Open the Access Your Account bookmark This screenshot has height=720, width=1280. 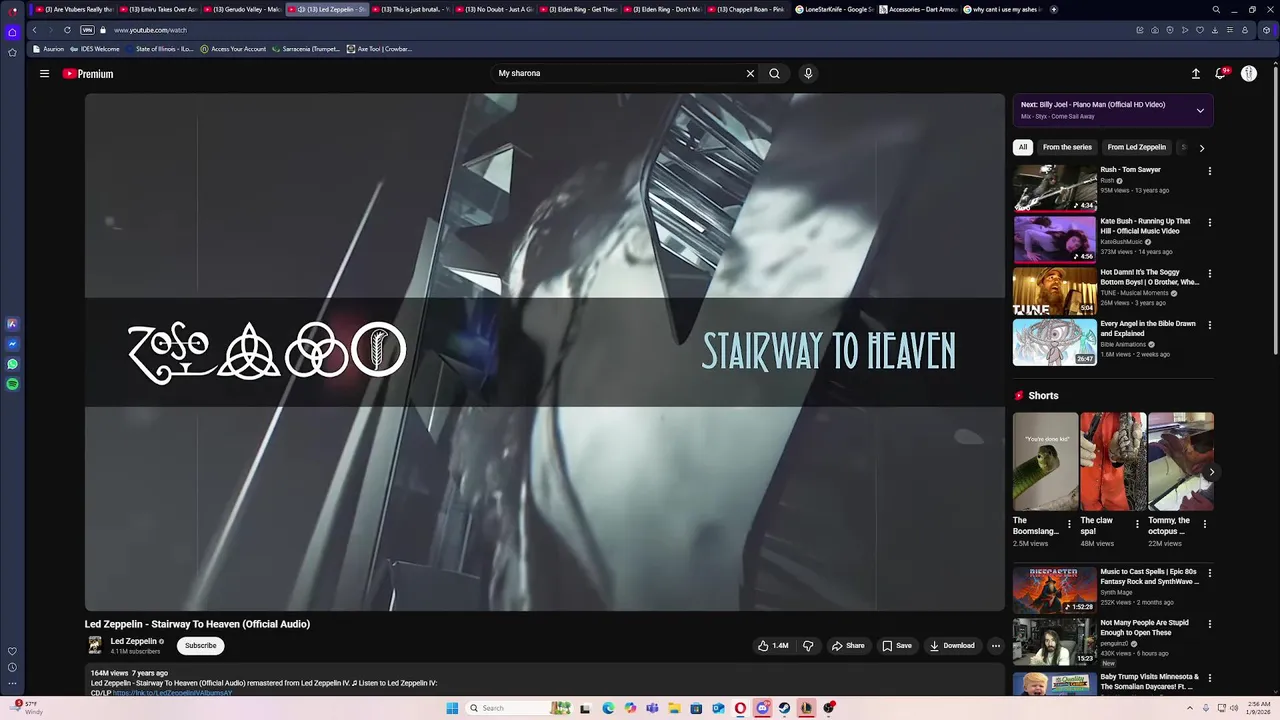tap(233, 49)
